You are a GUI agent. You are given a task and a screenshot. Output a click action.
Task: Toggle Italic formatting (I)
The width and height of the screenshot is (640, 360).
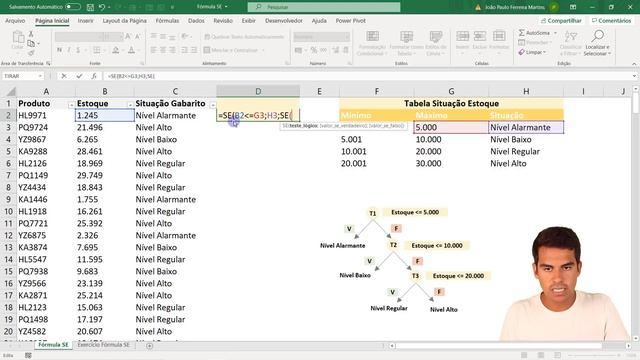pyautogui.click(x=69, y=50)
